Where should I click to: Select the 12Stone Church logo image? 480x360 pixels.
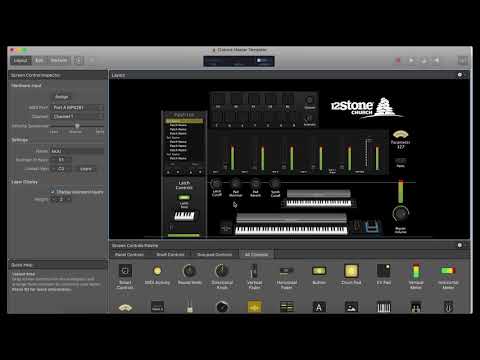pyautogui.click(x=367, y=107)
